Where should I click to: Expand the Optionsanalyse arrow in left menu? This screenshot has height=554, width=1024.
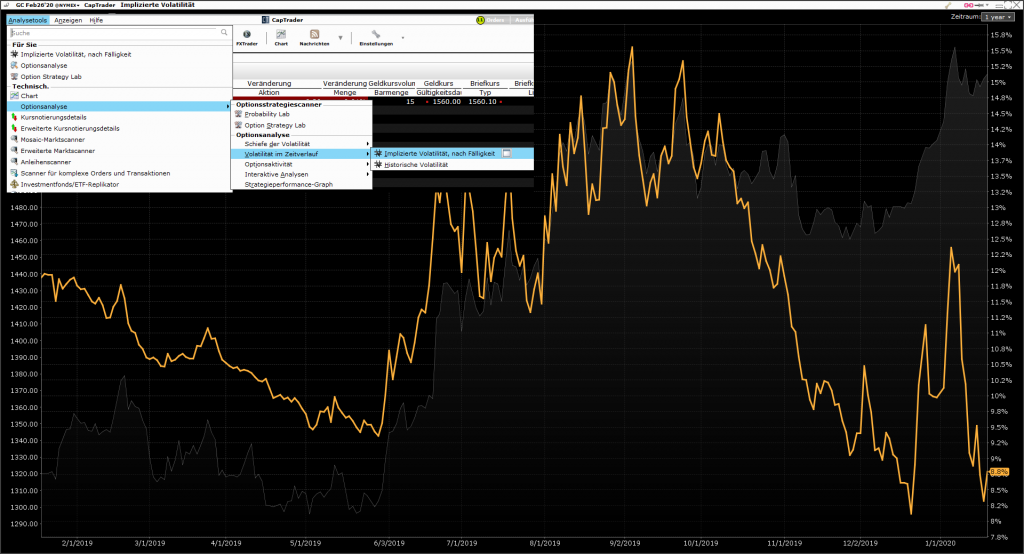coord(227,106)
